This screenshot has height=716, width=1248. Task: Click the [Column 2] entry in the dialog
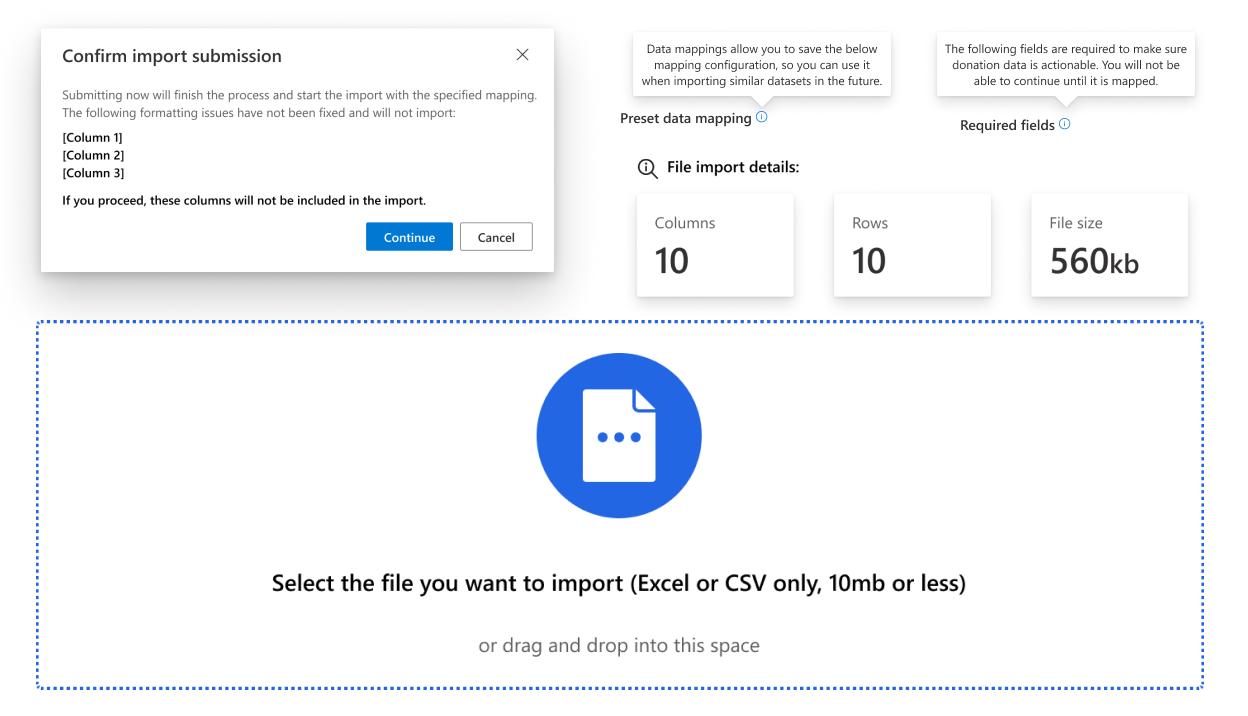click(x=92, y=155)
